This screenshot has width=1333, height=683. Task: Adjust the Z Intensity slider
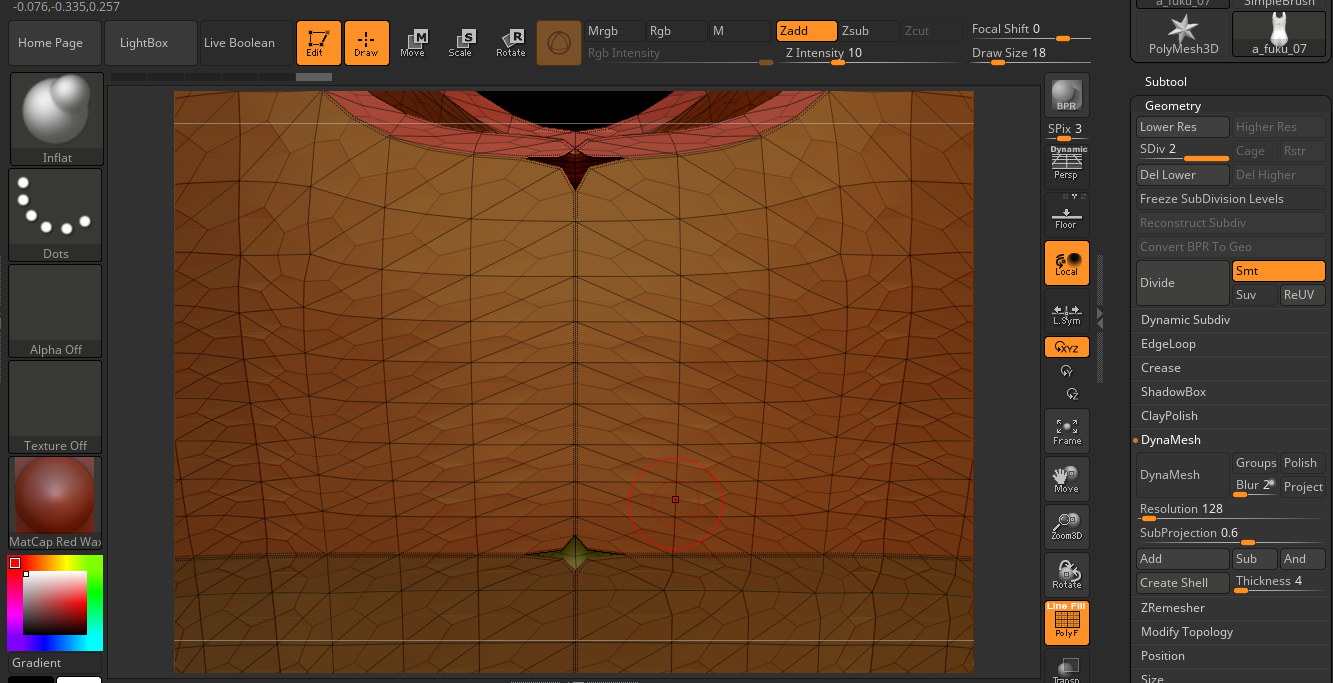[x=872, y=54]
